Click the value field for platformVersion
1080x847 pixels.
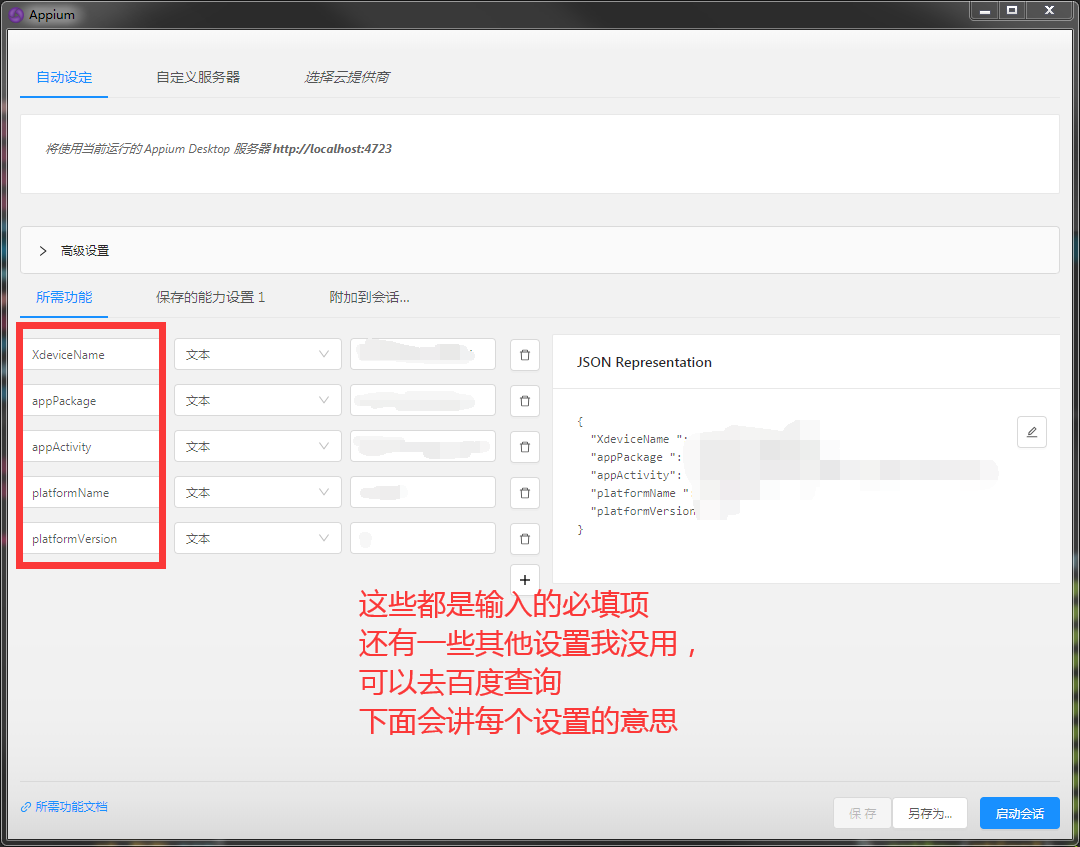[423, 539]
